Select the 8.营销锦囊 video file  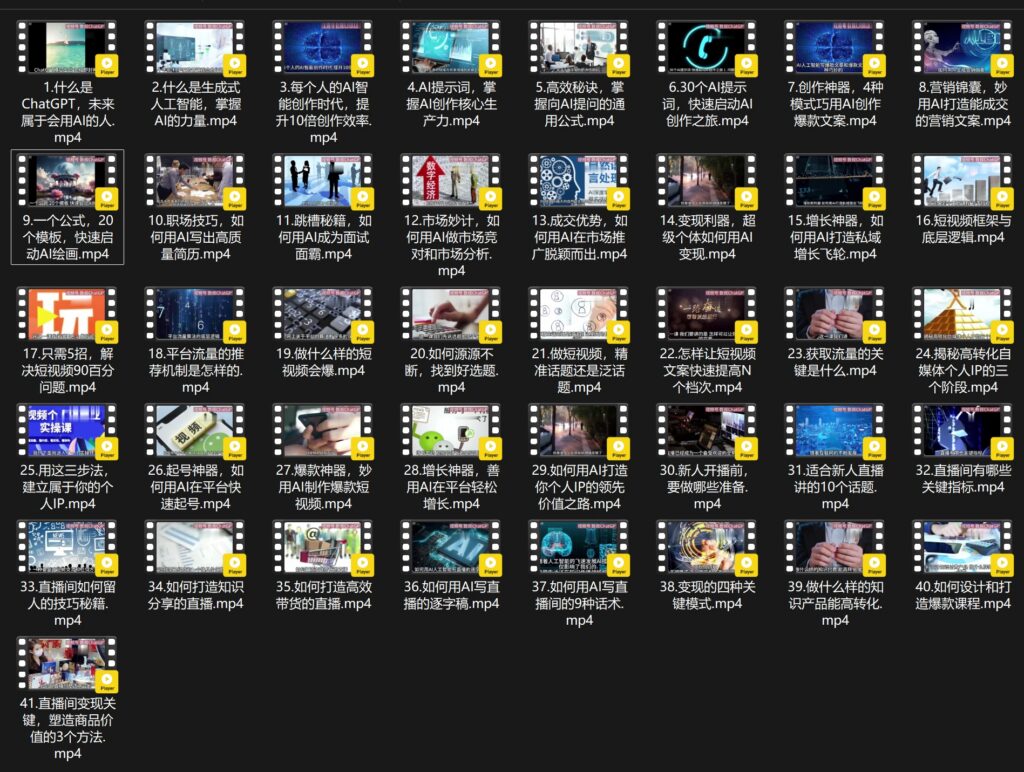963,48
